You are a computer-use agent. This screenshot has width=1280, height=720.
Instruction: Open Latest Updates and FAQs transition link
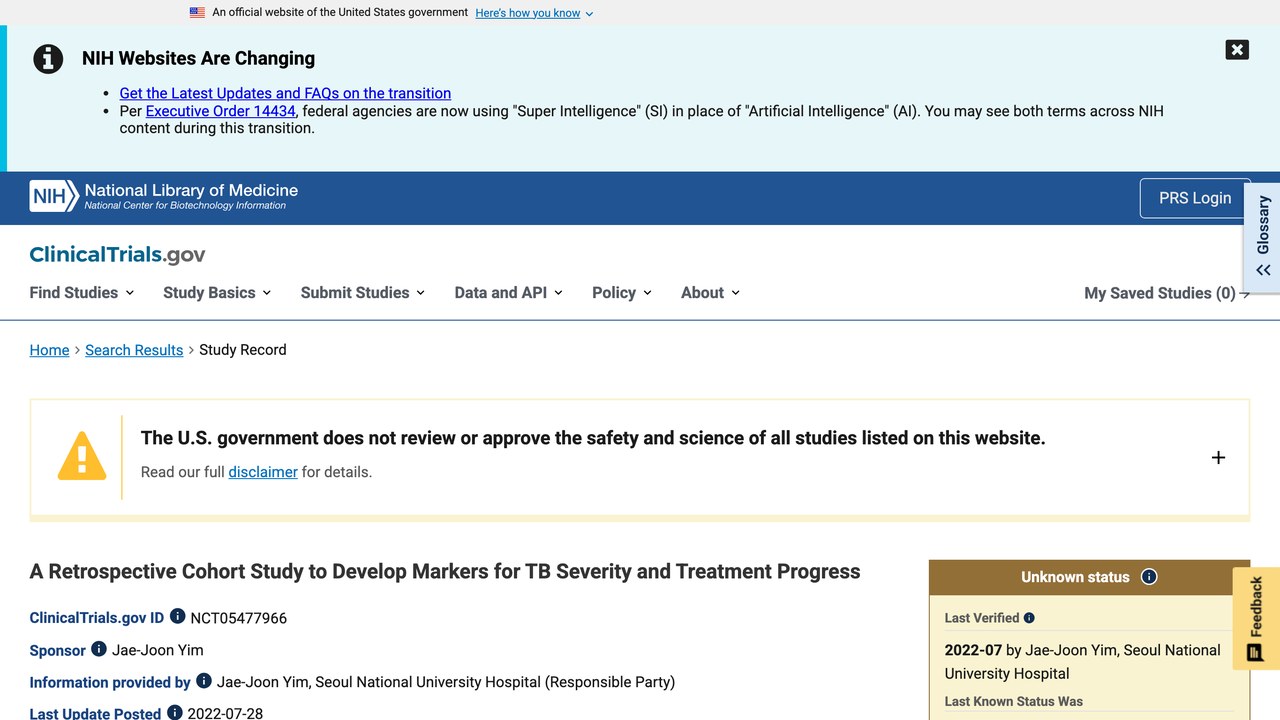[x=285, y=93]
